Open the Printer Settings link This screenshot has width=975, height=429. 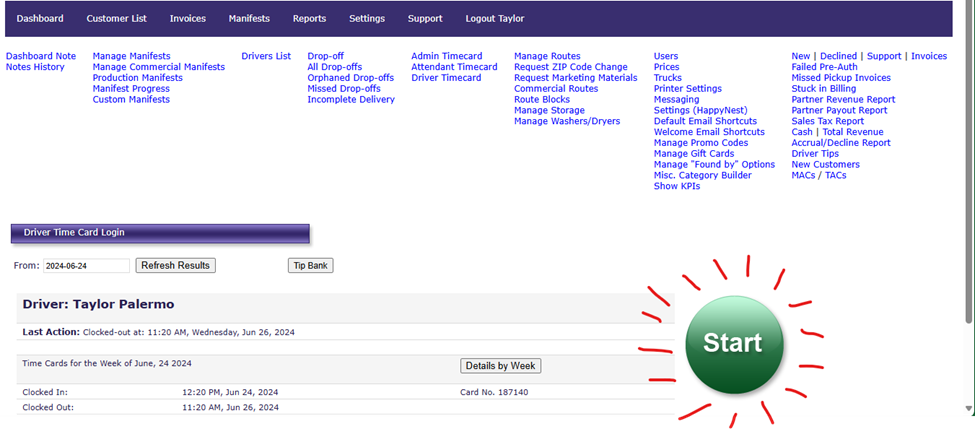687,89
